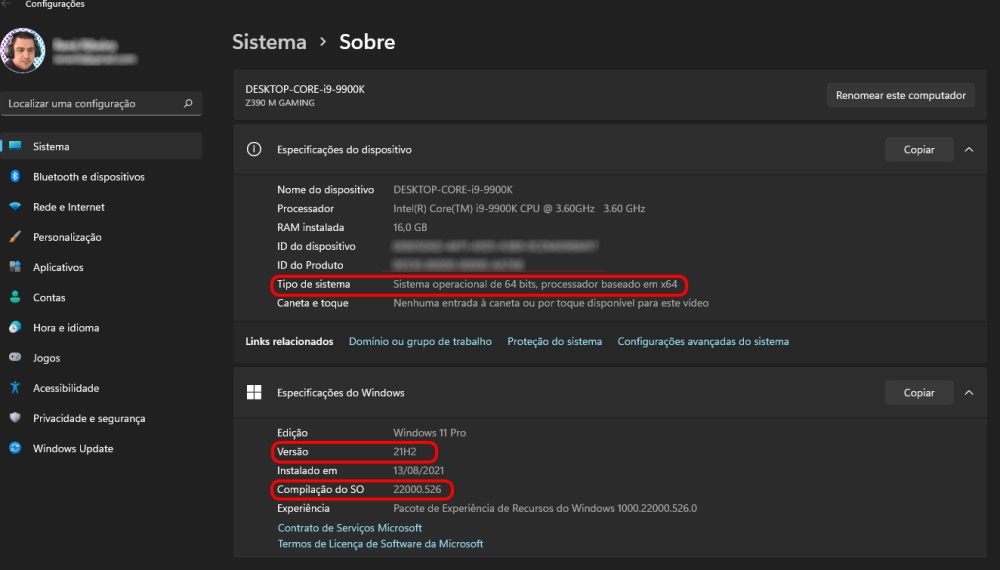The image size is (1000, 570).
Task: Select Hora e idioma
Action: [101, 327]
